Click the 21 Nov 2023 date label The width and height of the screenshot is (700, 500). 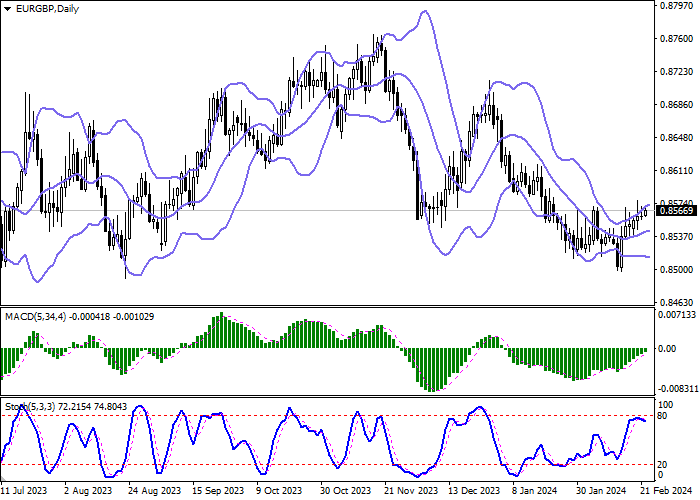[x=409, y=491]
